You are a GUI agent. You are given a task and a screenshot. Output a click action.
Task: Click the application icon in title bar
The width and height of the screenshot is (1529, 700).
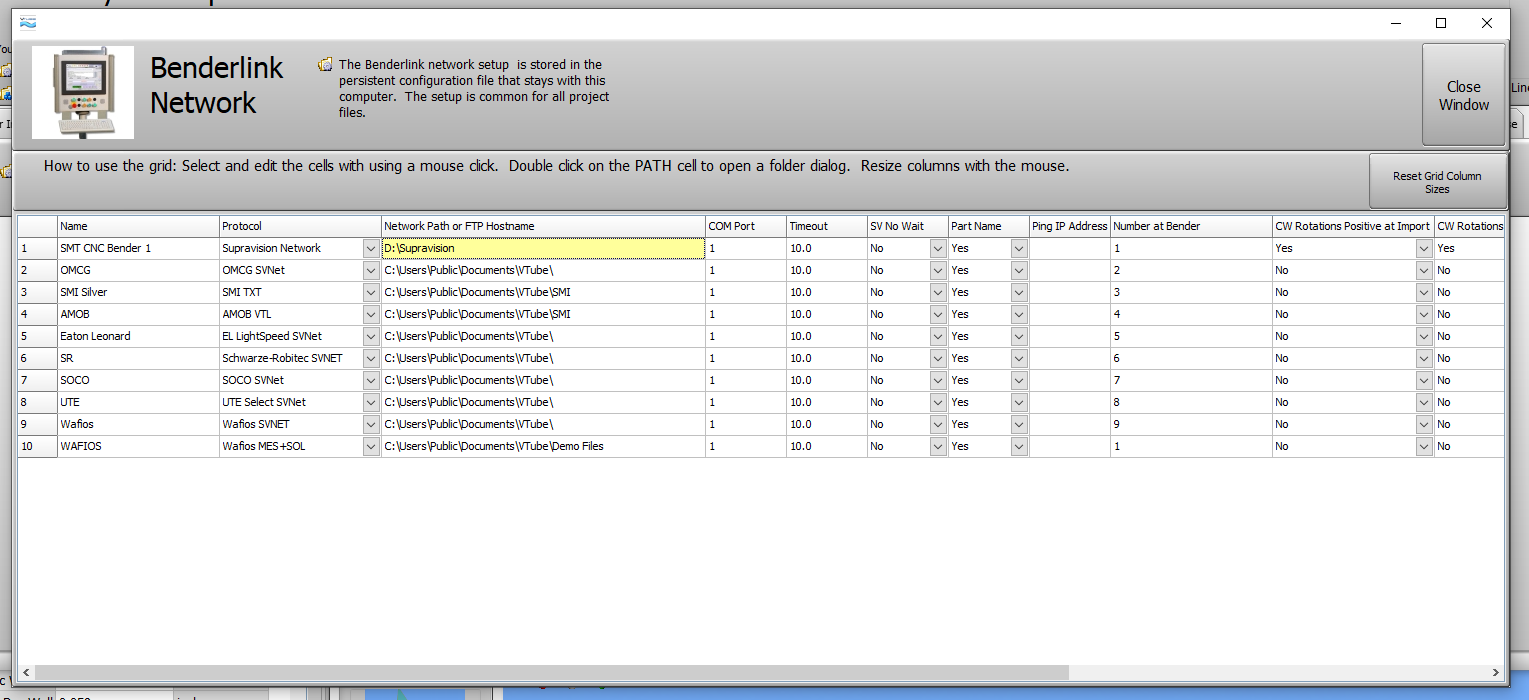coord(28,22)
